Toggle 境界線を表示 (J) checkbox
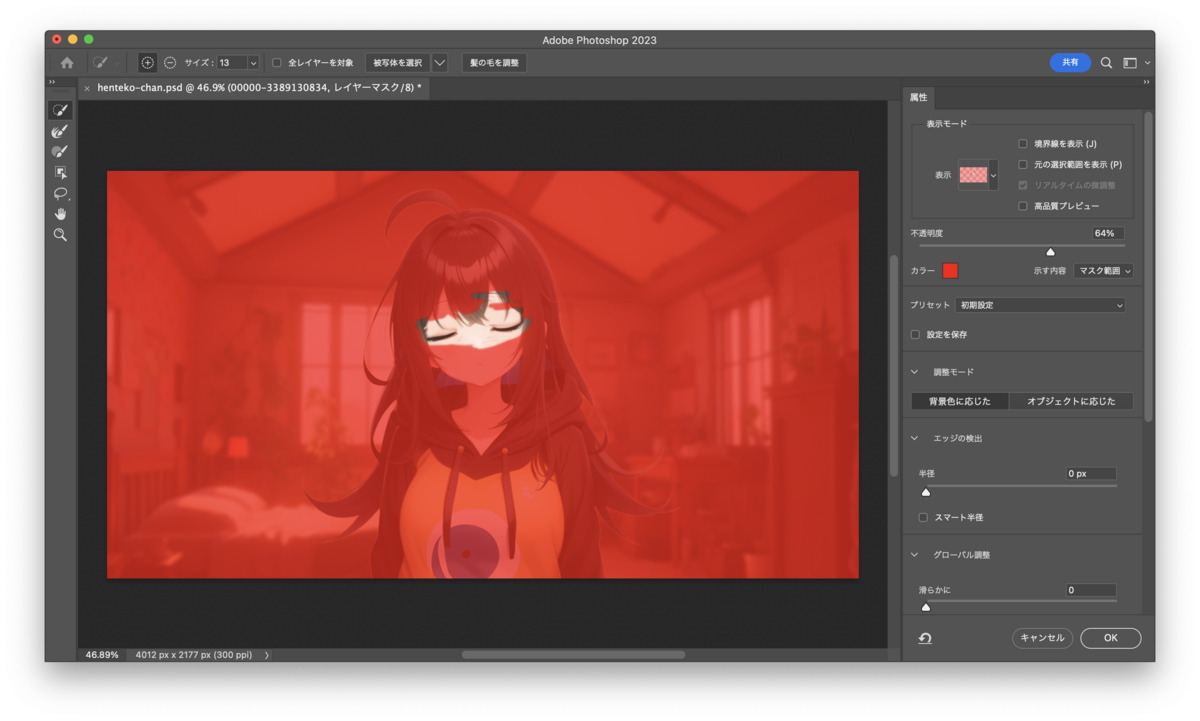 (1022, 144)
